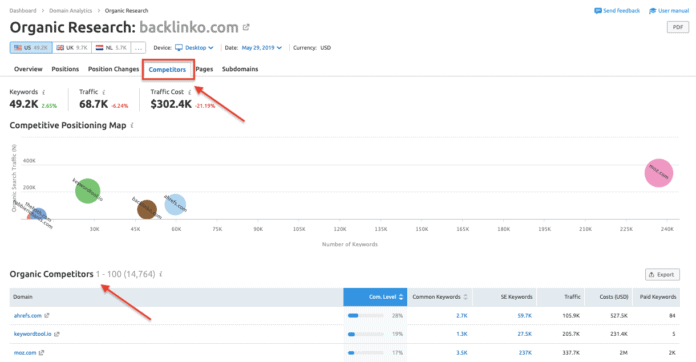Click the green keywordtool.io bubble
This screenshot has height=362, width=696.
tap(87, 191)
